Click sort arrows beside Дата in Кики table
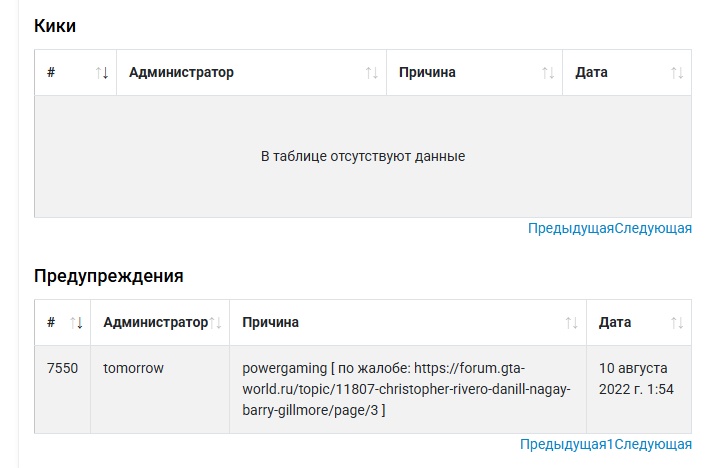 pyautogui.click(x=677, y=73)
